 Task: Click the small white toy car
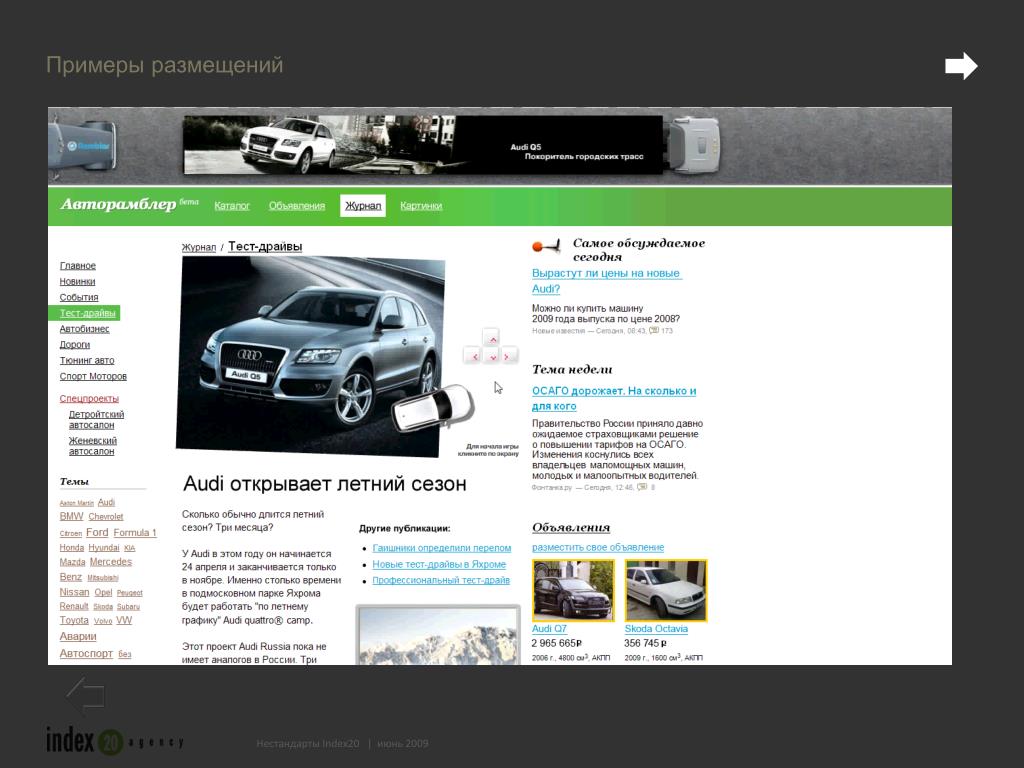point(434,408)
